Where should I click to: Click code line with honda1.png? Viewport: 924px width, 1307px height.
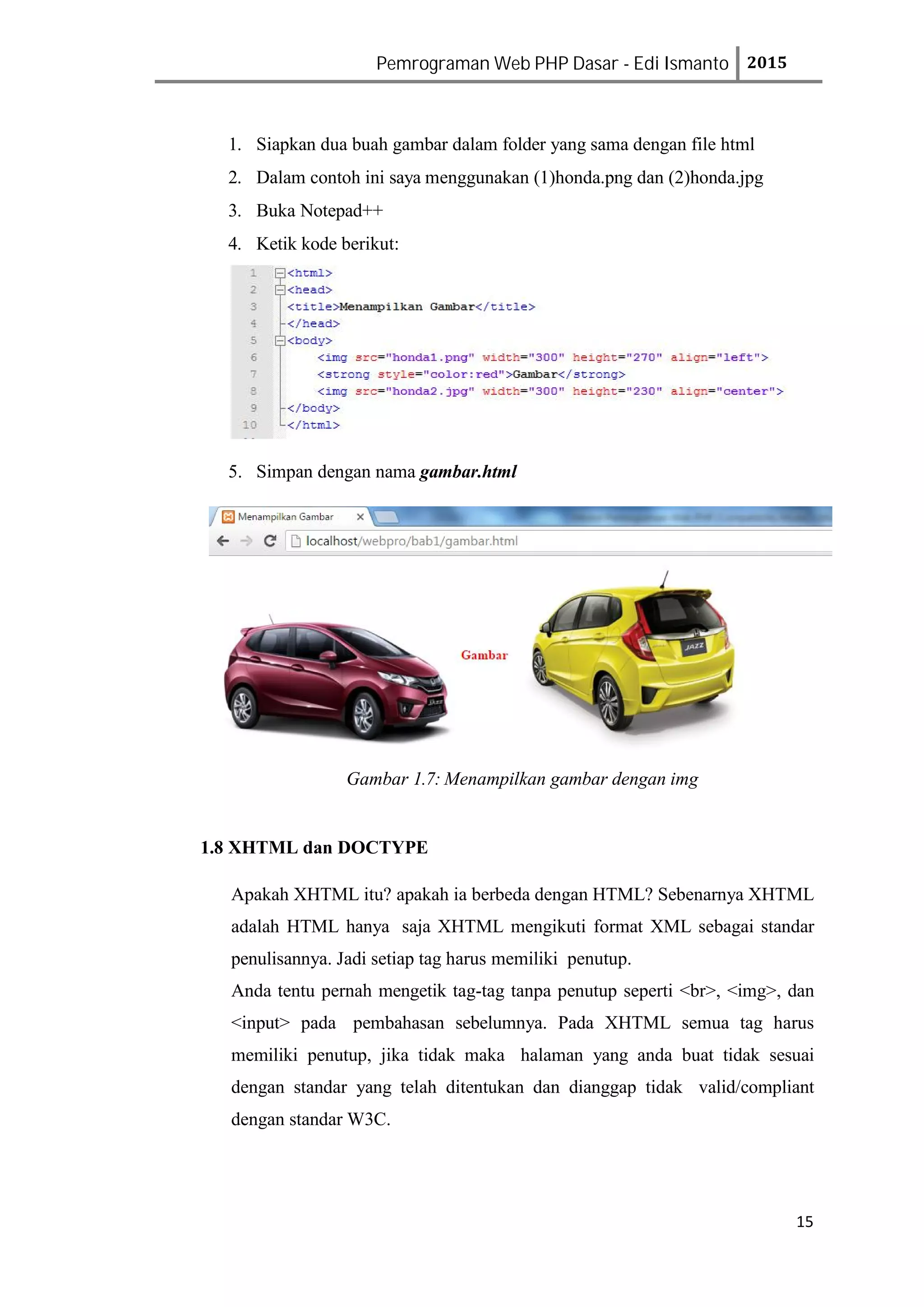point(542,357)
